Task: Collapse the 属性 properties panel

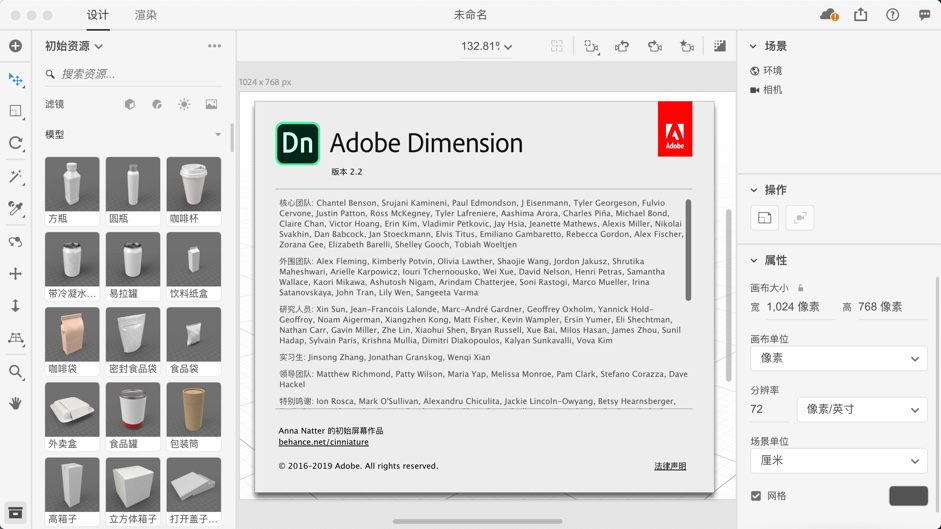Action: [x=753, y=261]
